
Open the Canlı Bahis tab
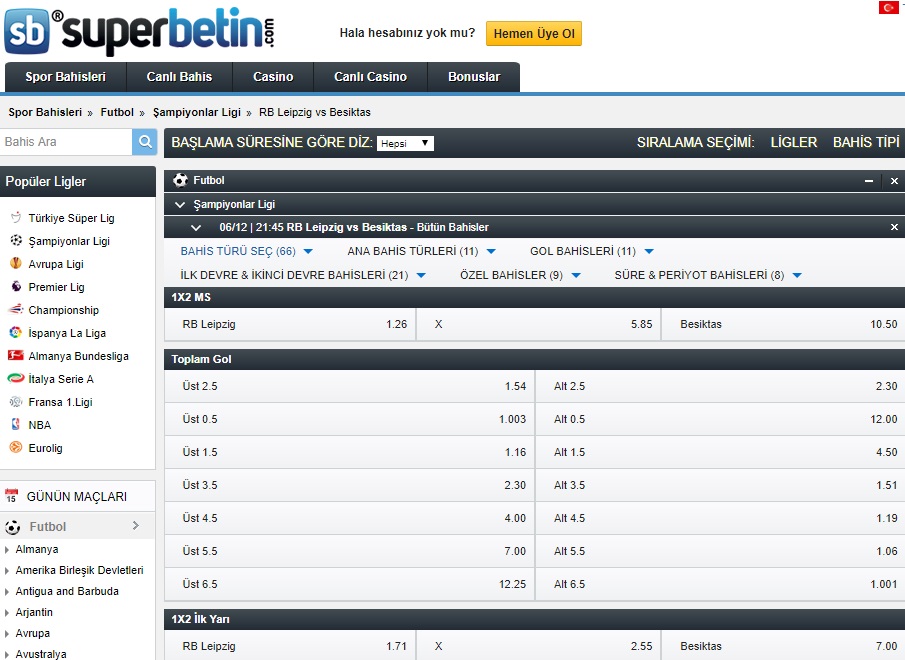pyautogui.click(x=179, y=77)
